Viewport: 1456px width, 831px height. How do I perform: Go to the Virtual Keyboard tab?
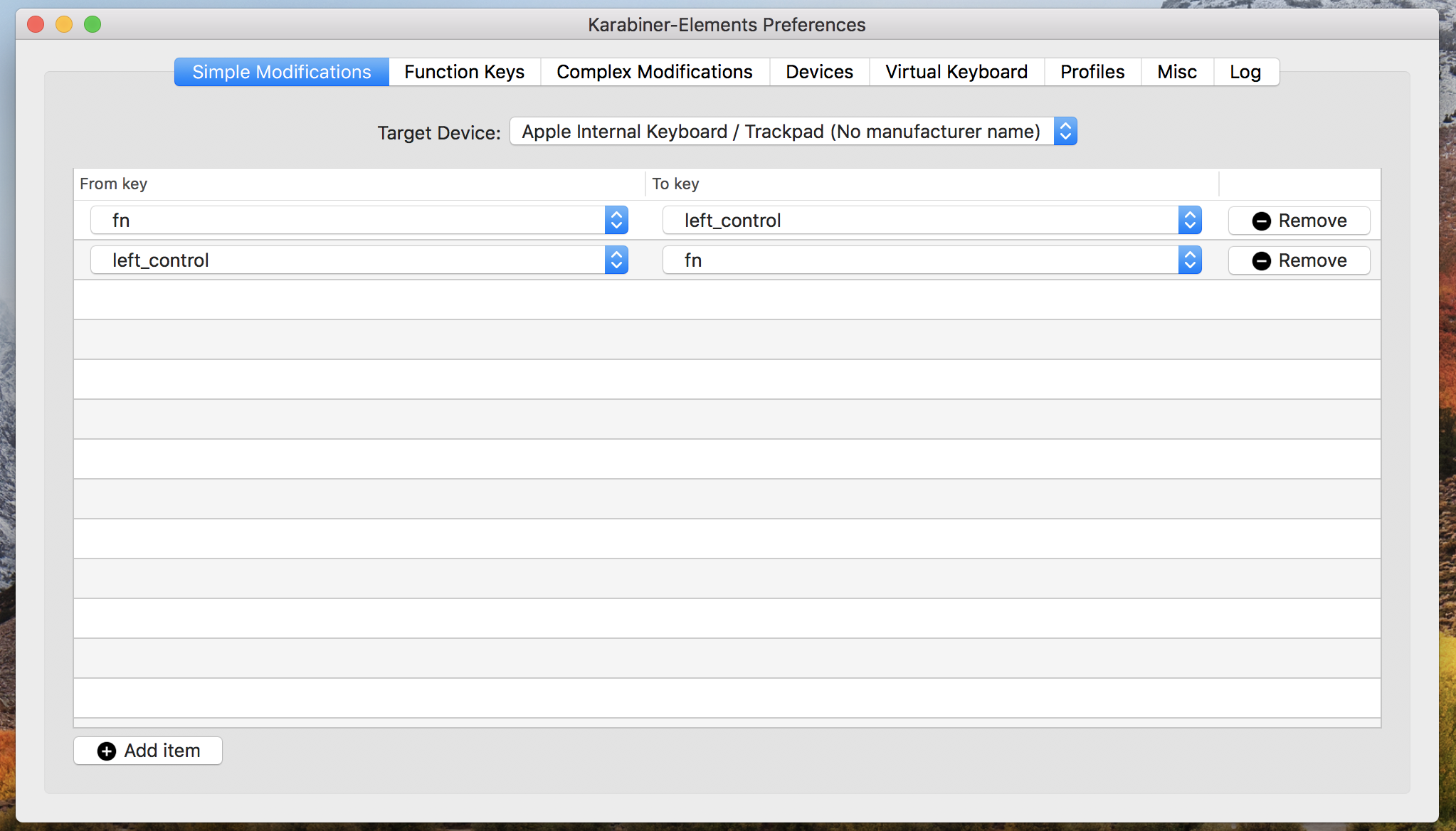pos(956,72)
